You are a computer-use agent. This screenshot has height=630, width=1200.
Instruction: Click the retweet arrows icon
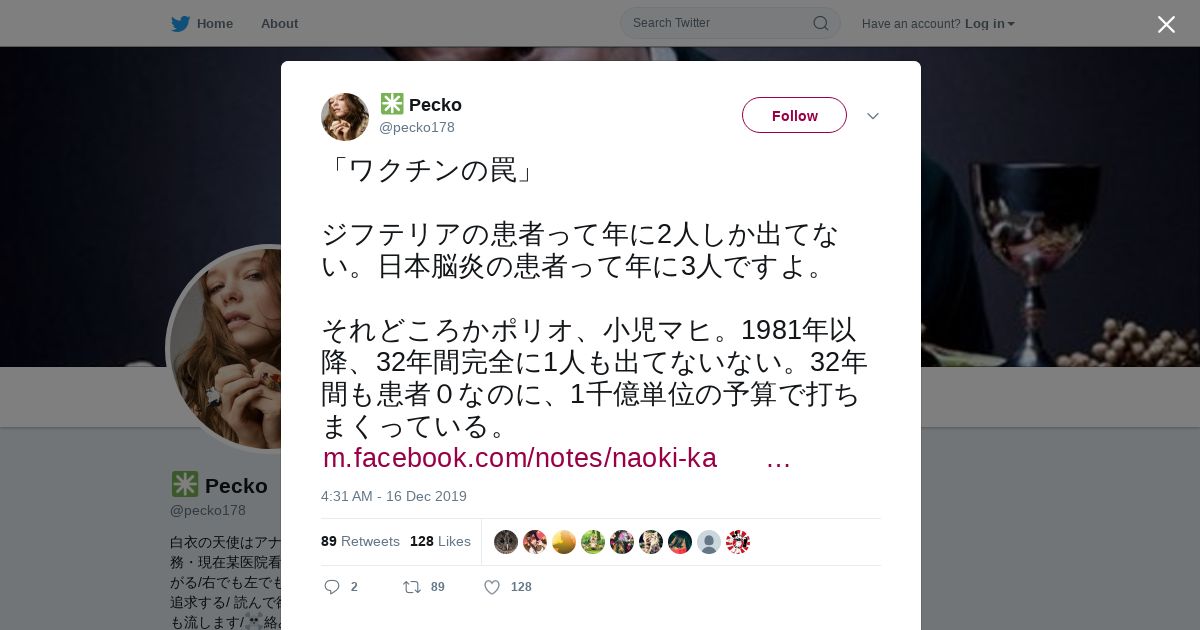pyautogui.click(x=411, y=587)
